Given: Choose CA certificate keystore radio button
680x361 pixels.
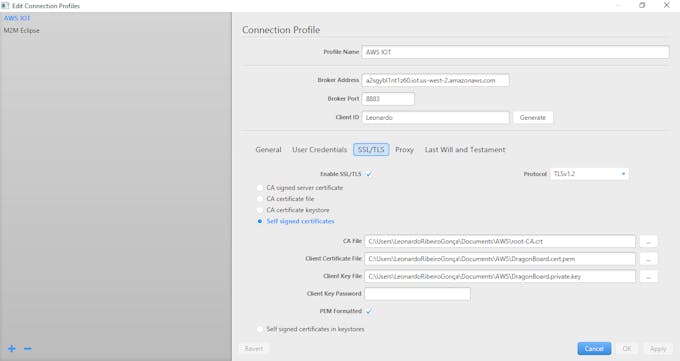Looking at the screenshot, I should [260, 210].
